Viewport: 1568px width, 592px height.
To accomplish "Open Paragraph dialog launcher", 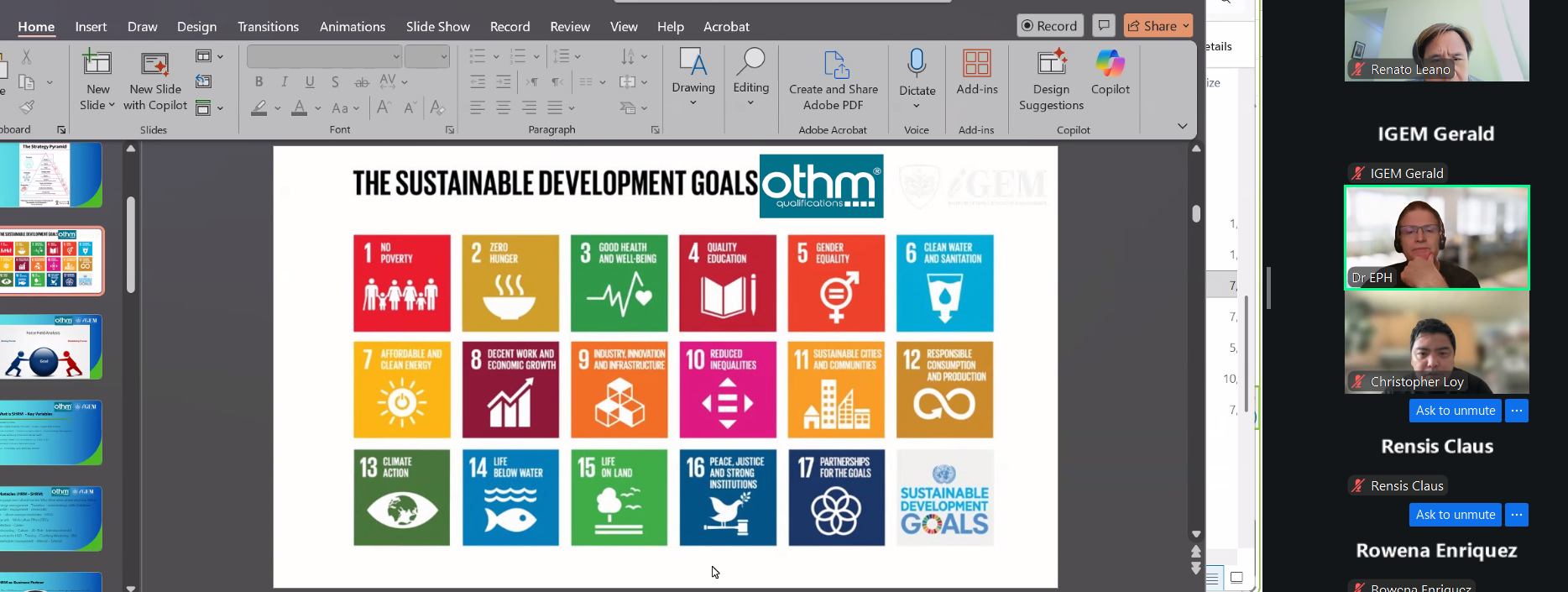I will [656, 129].
